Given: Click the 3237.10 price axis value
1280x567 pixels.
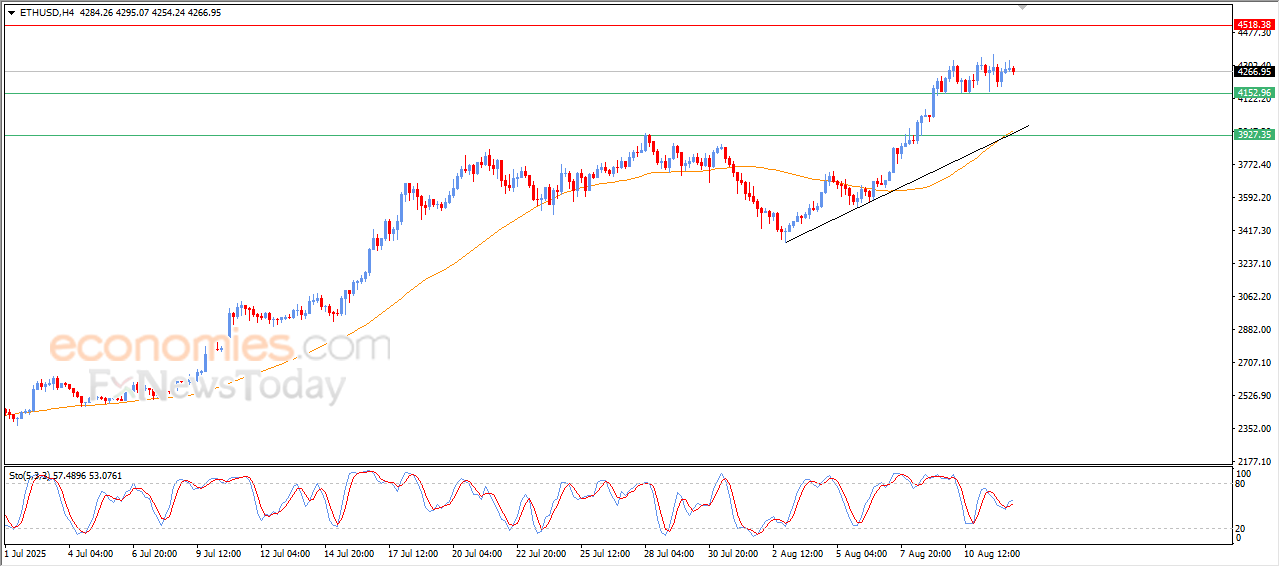Looking at the screenshot, I should click(1254, 264).
